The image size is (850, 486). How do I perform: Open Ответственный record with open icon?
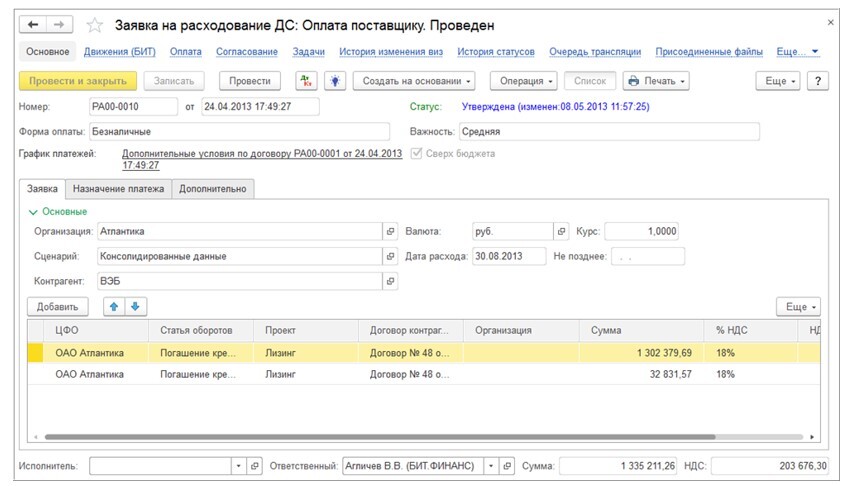pos(507,466)
